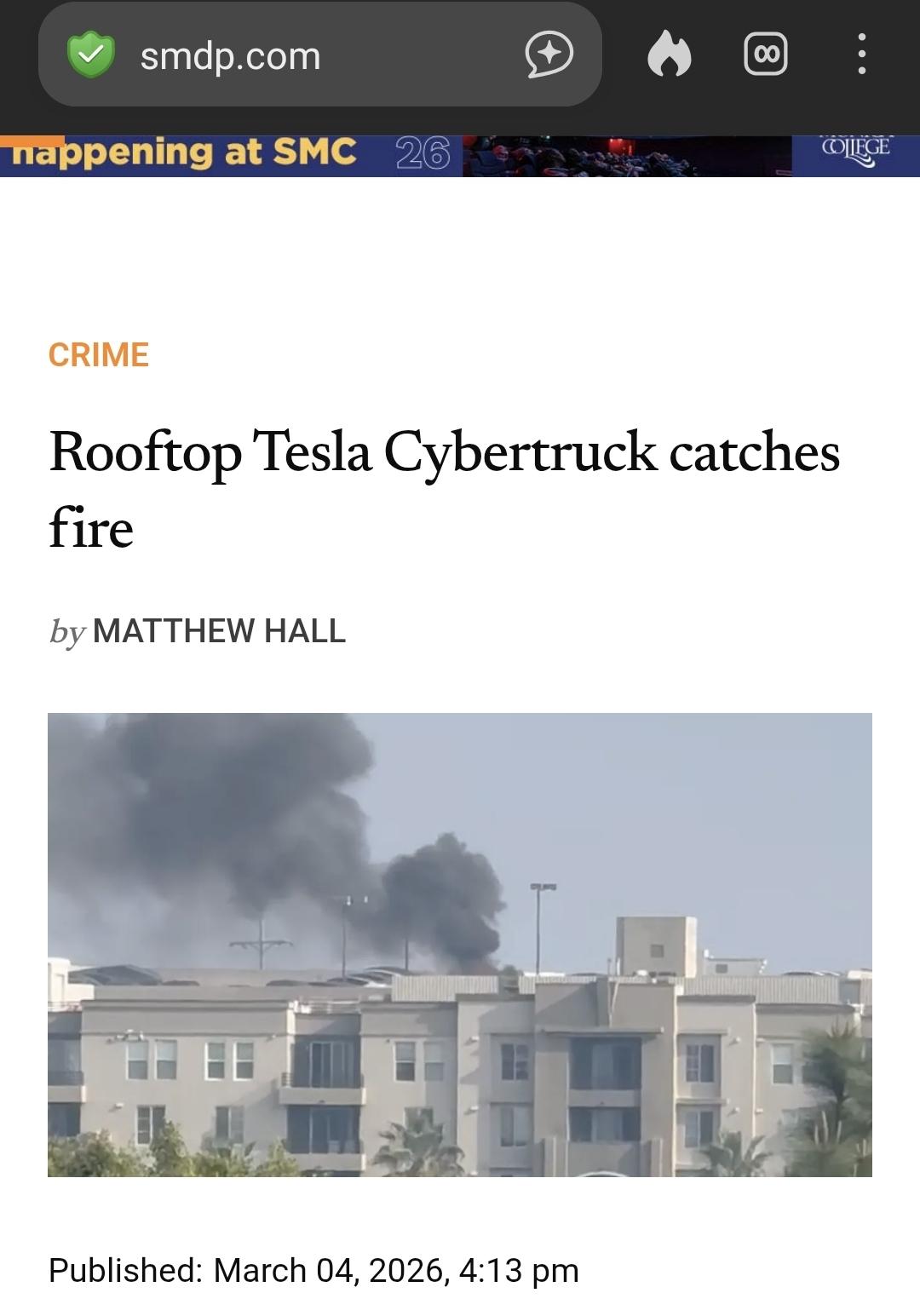Tap the palm tree in the photo corner
This screenshot has width=920, height=1316.
835,1099
